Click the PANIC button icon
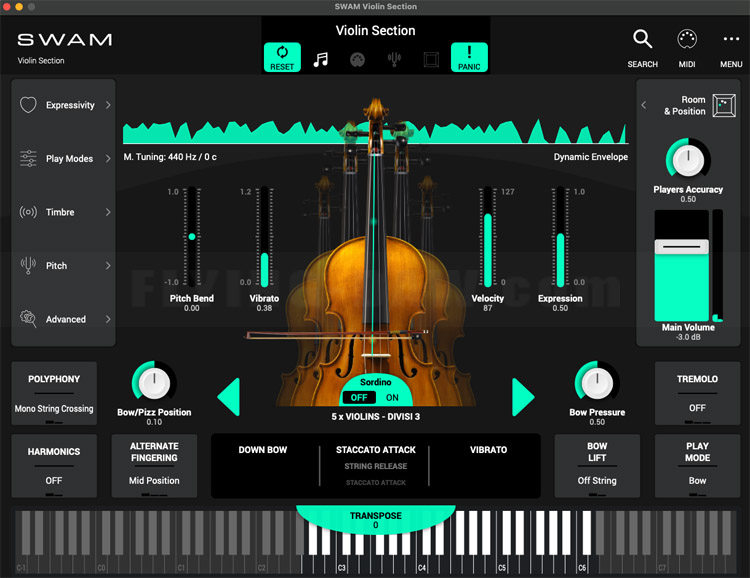The width and height of the screenshot is (750, 578). [x=469, y=57]
